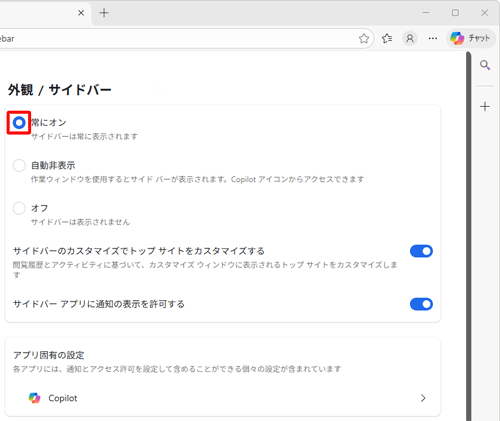The image size is (500, 421).
Task: Click the 自動非表示 option label
Action: tap(53, 165)
